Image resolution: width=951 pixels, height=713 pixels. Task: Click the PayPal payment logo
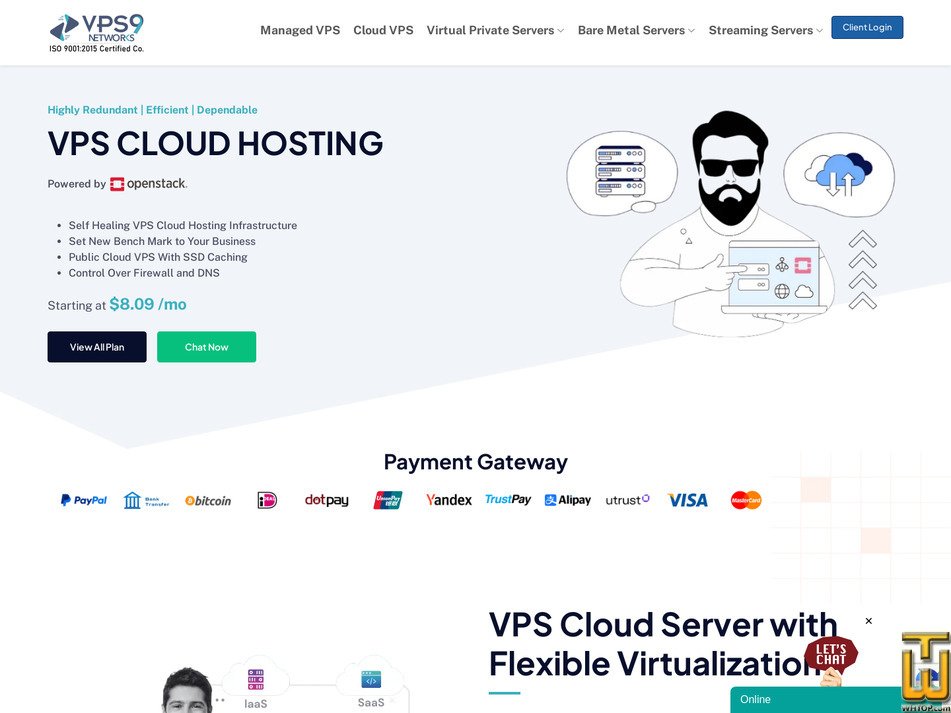[x=84, y=500]
